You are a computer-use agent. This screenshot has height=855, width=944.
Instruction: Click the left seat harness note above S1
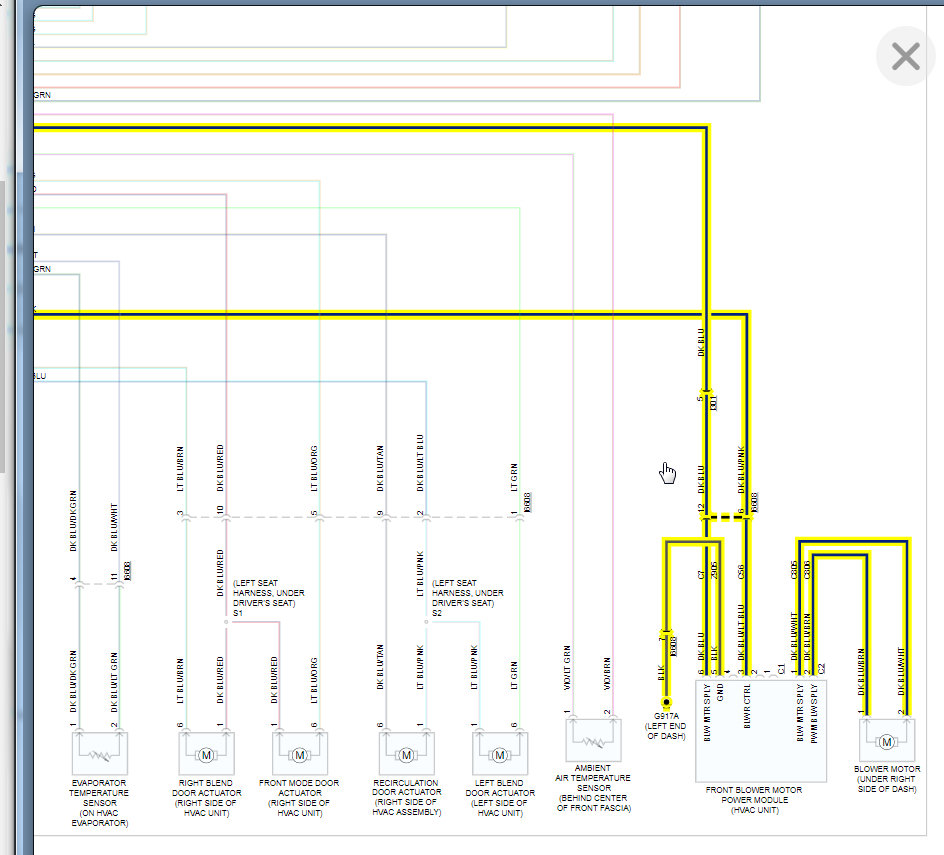click(269, 593)
